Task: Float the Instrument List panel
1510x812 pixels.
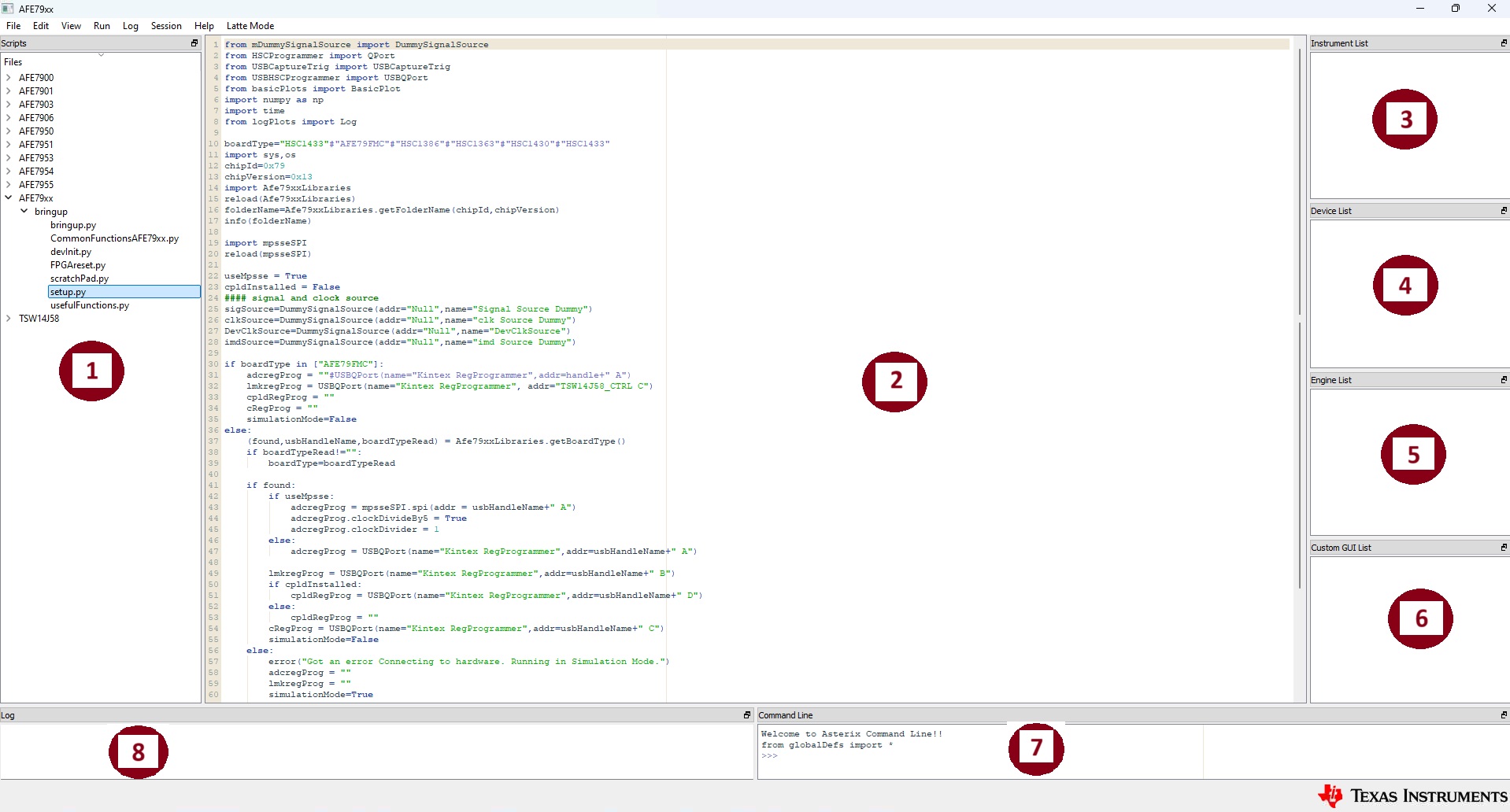Action: pyautogui.click(x=1503, y=43)
